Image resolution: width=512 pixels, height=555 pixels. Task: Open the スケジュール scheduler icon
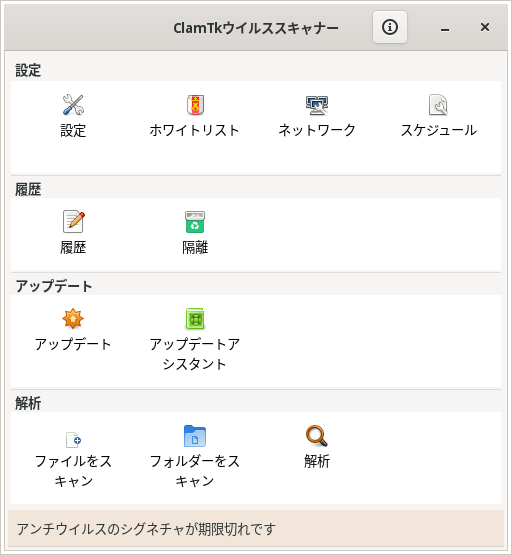click(x=438, y=105)
